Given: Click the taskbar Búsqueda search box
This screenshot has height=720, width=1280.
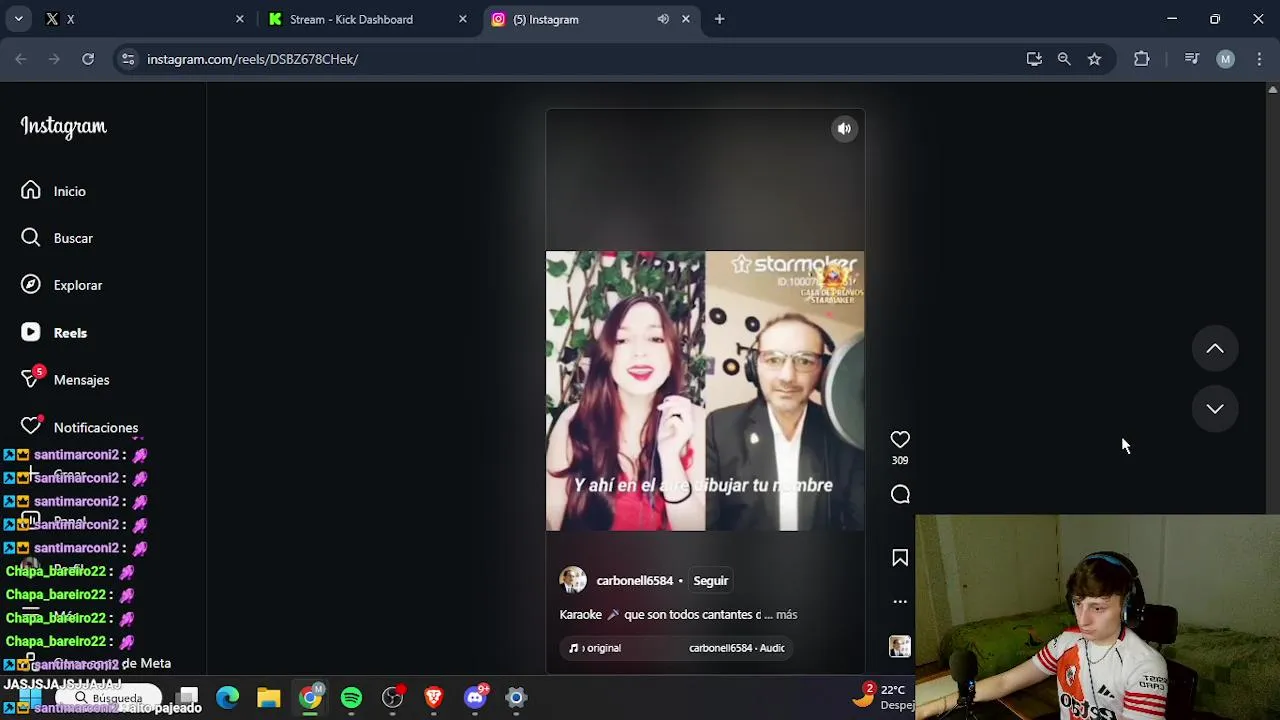Looking at the screenshot, I should pyautogui.click(x=108, y=697).
